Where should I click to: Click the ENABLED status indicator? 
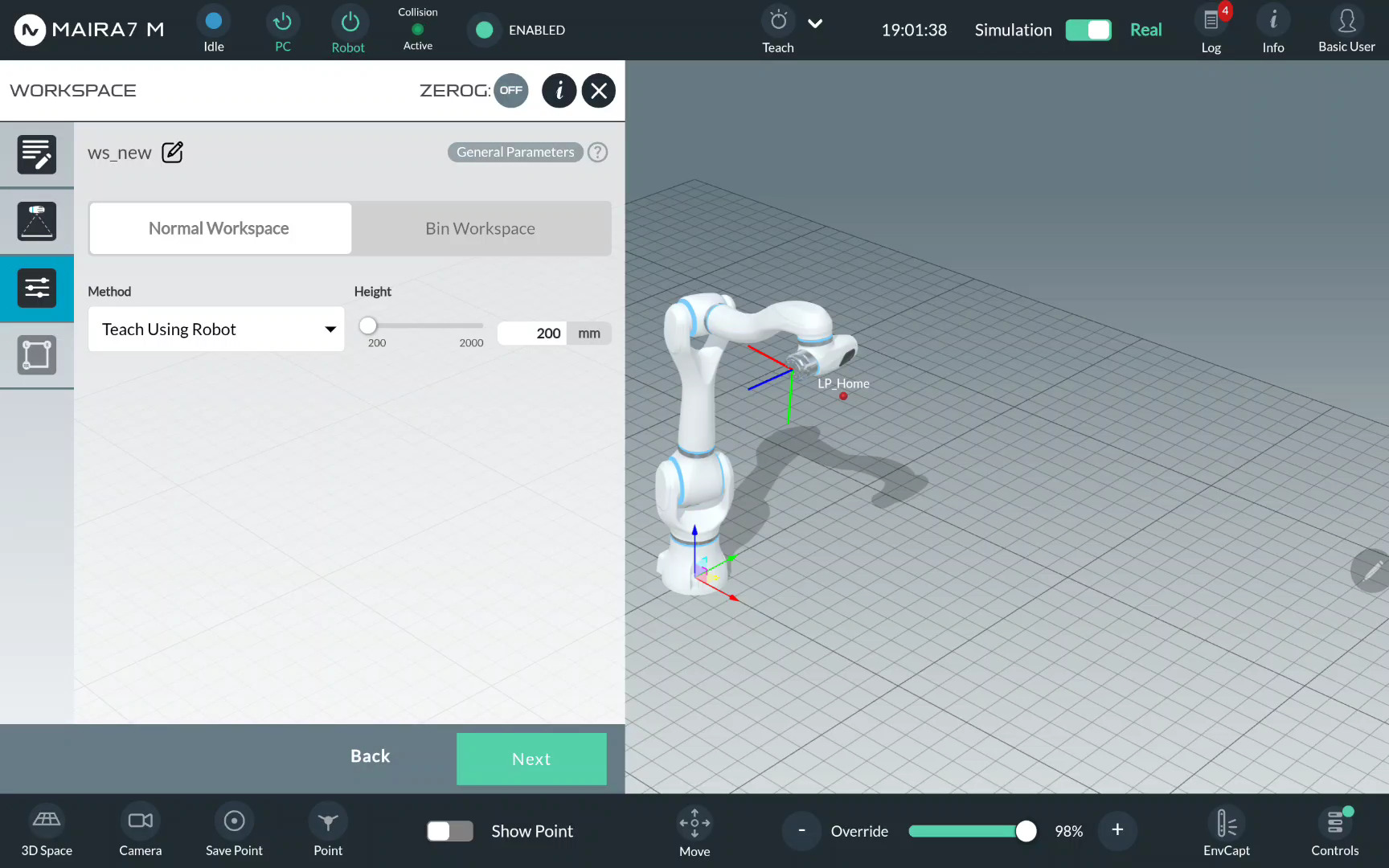point(484,30)
